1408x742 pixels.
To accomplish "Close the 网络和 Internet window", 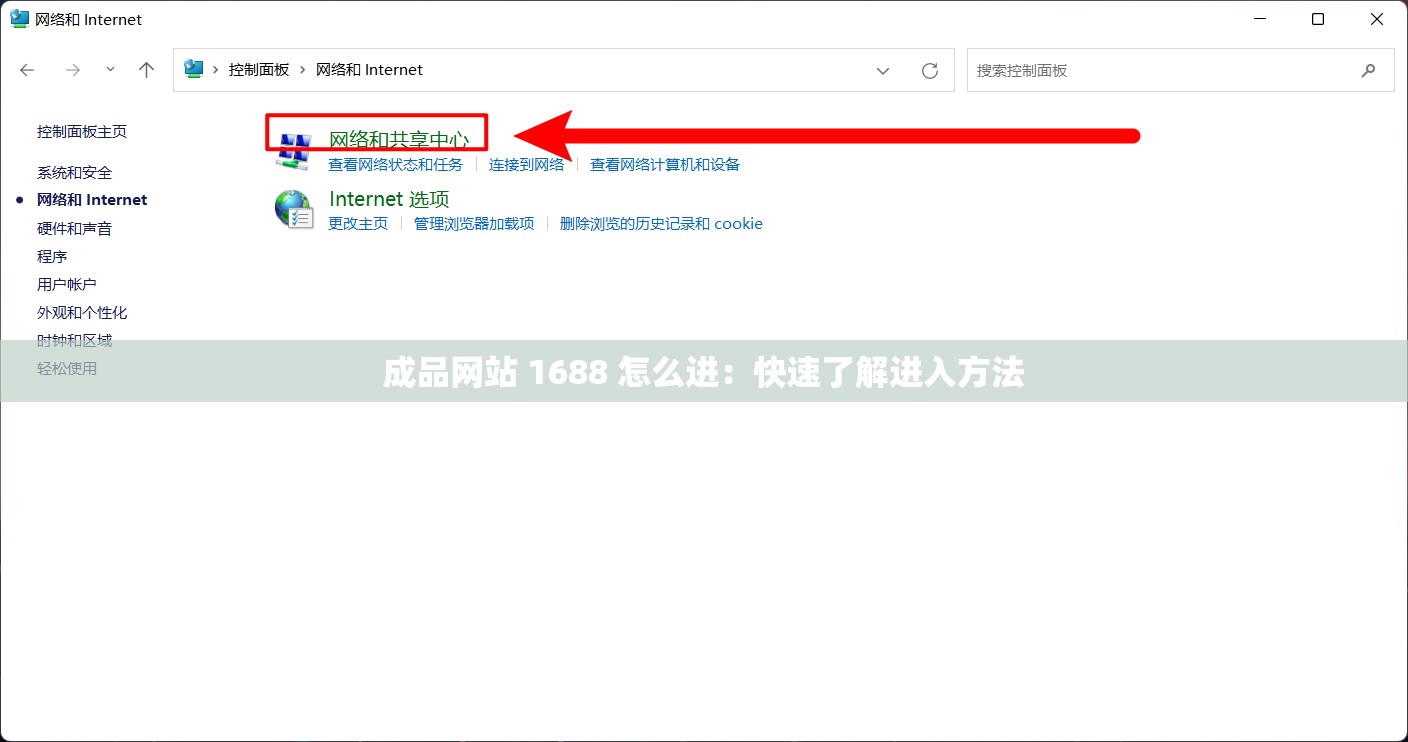I will point(1376,19).
